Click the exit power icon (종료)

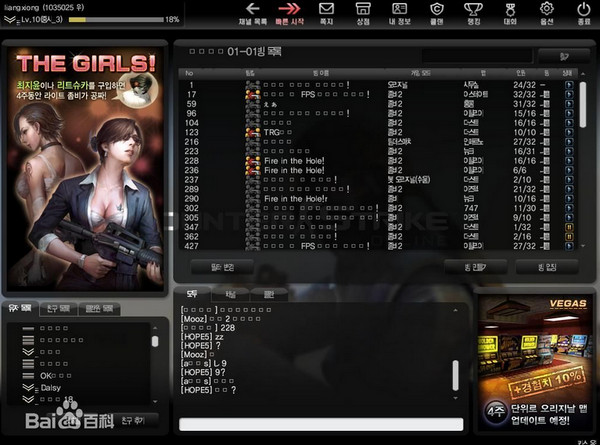pos(584,14)
